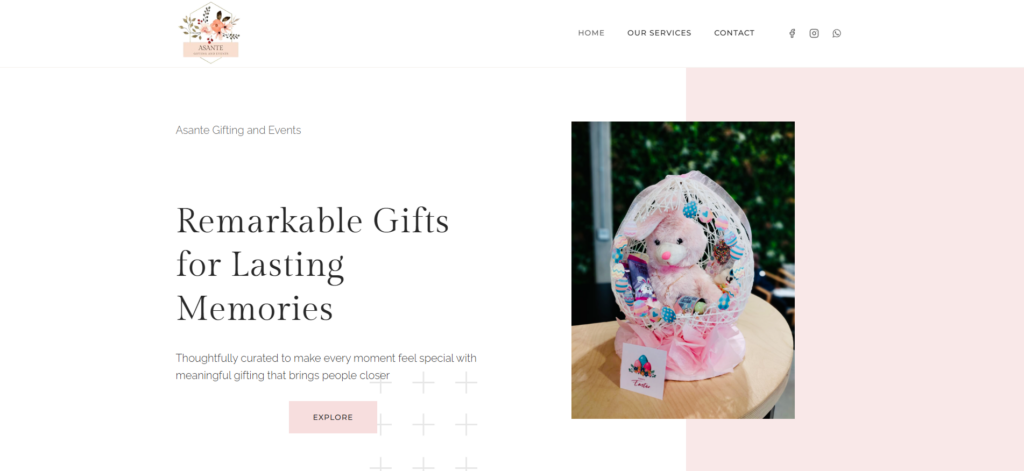Viewport: 1024px width, 471px height.
Task: Open the Our Services menu item
Action: pos(659,33)
